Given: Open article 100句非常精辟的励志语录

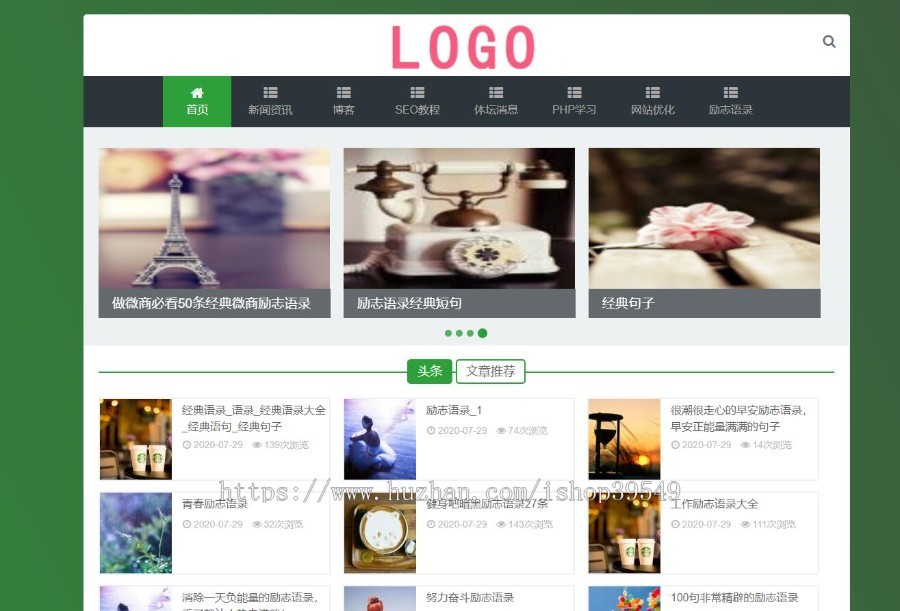Looking at the screenshot, I should 735,598.
